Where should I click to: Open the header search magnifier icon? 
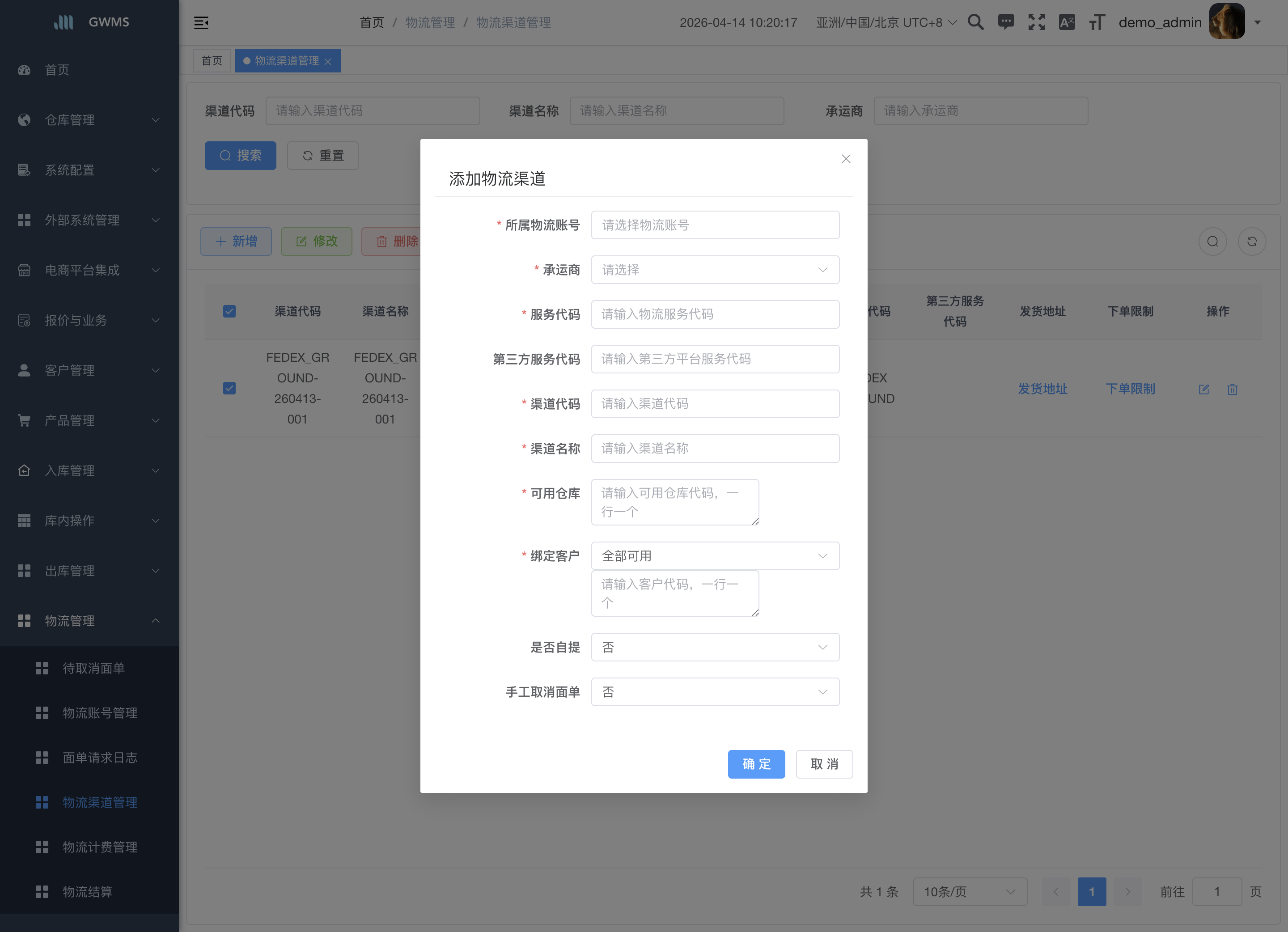(x=975, y=22)
